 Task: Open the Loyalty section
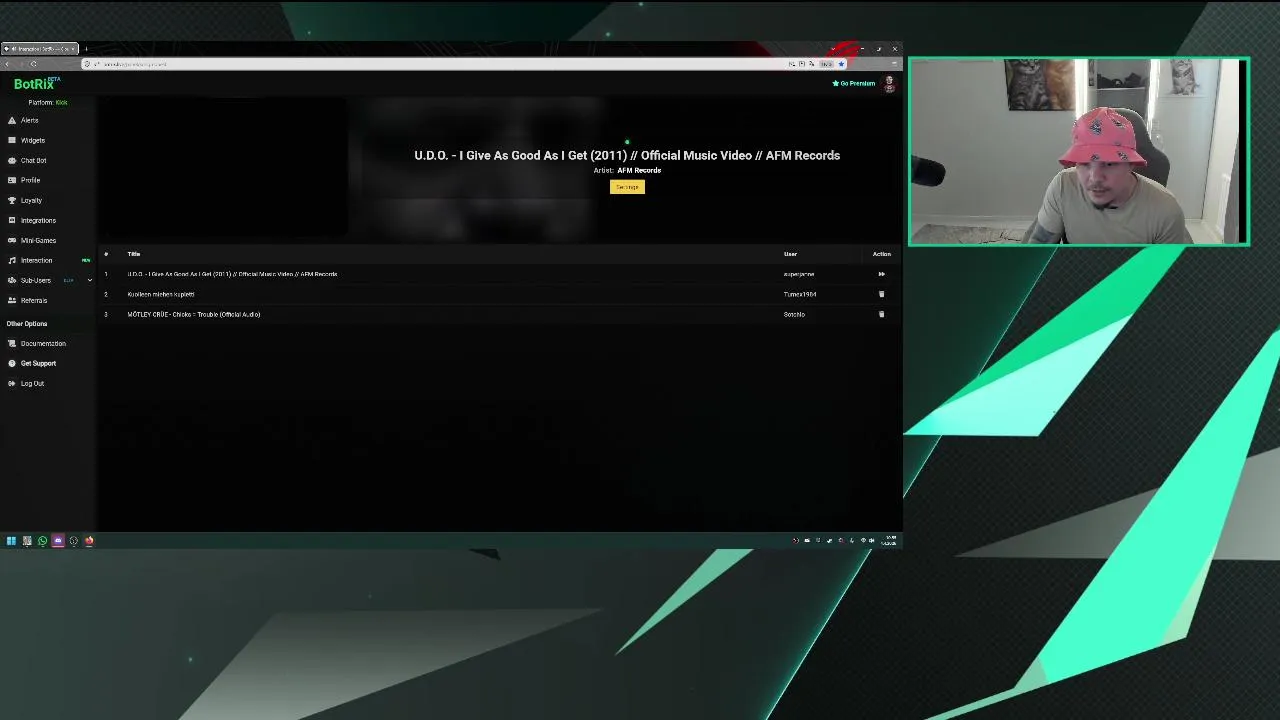click(x=31, y=200)
